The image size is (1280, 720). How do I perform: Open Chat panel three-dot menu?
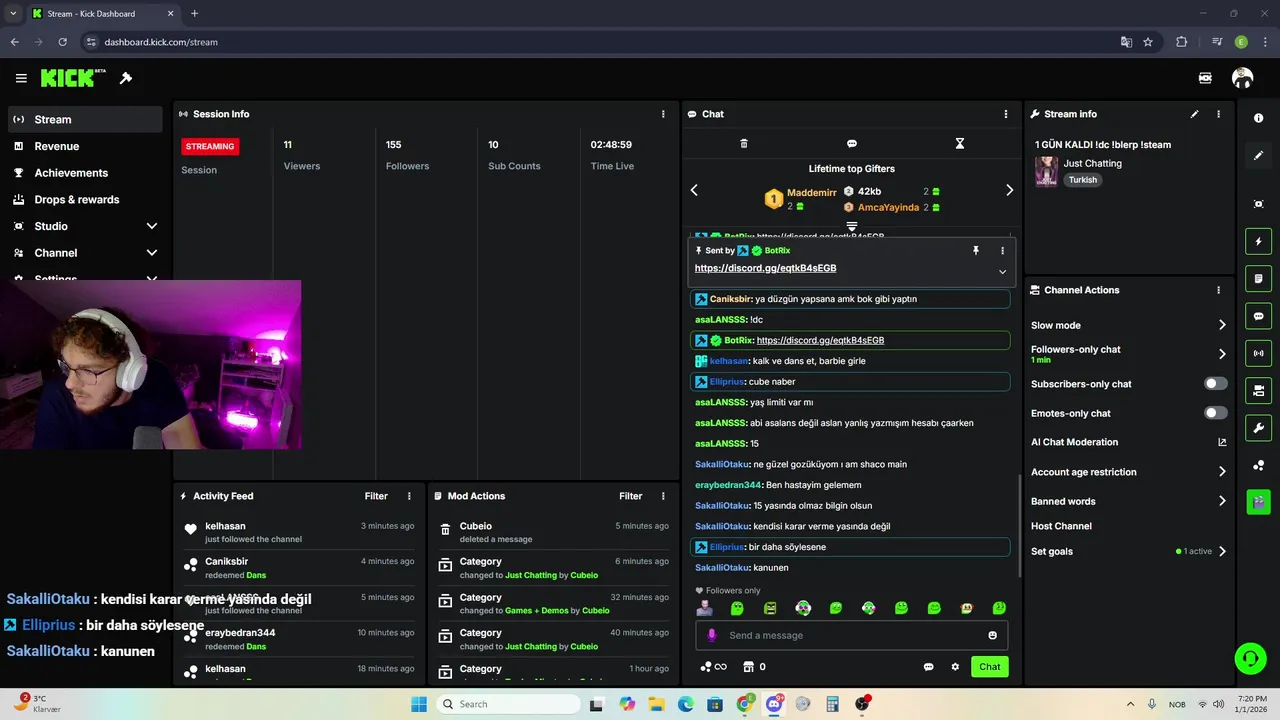[1006, 114]
